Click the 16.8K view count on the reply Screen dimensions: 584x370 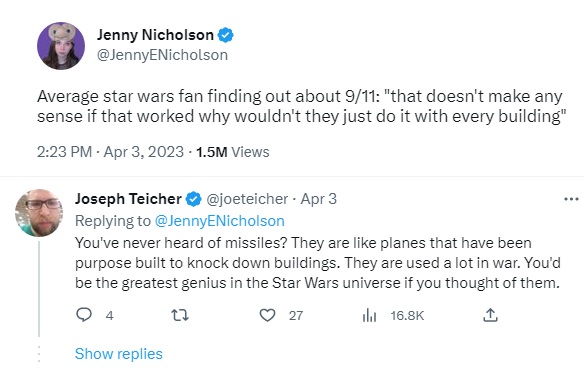click(x=407, y=316)
